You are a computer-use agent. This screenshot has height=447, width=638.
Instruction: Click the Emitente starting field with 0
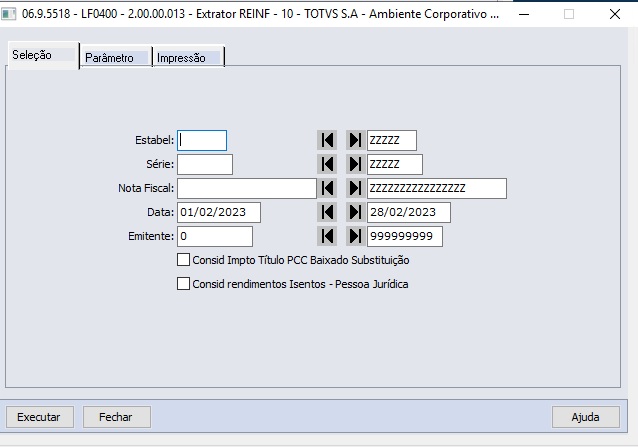click(215, 236)
